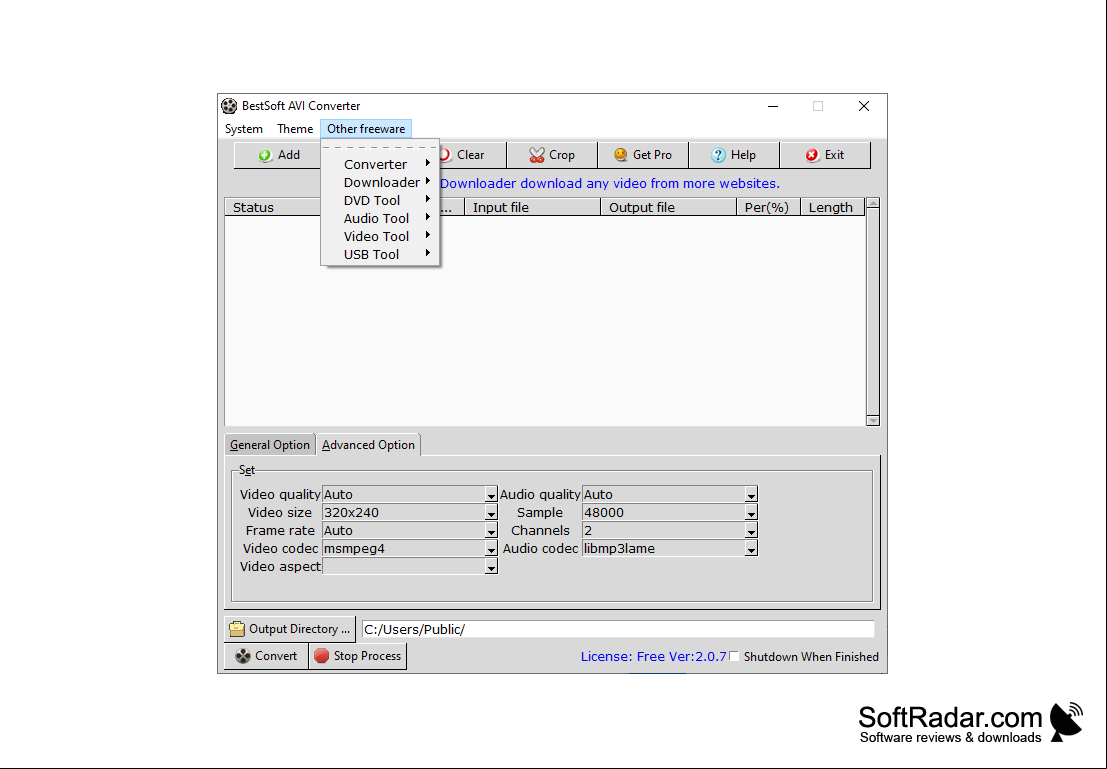Image resolution: width=1107 pixels, height=769 pixels.
Task: Click the red Stop Process icon
Action: pyautogui.click(x=321, y=656)
